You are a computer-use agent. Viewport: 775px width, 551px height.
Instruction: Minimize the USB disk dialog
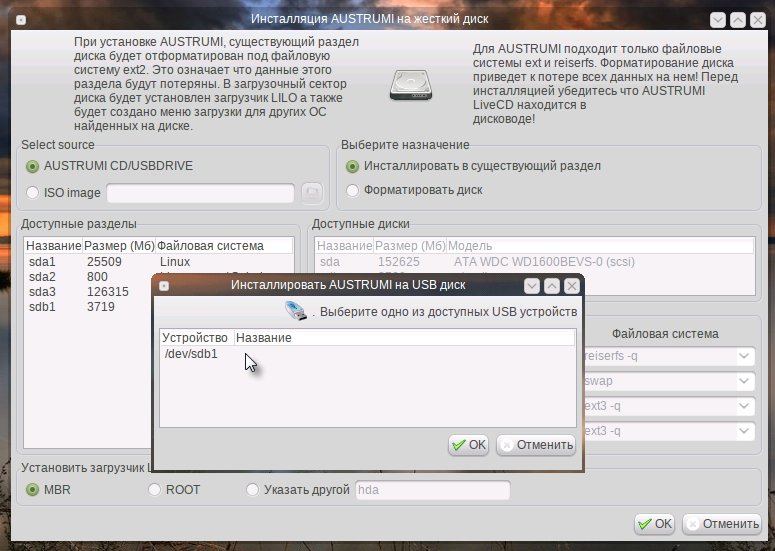coord(532,286)
